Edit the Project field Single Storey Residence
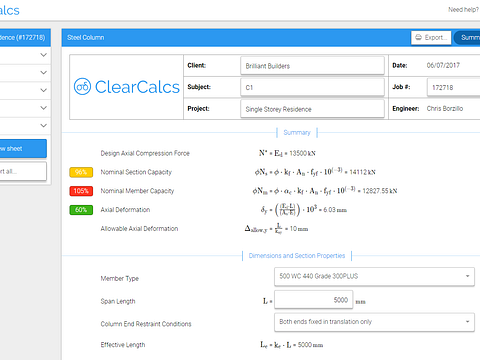 312,109
